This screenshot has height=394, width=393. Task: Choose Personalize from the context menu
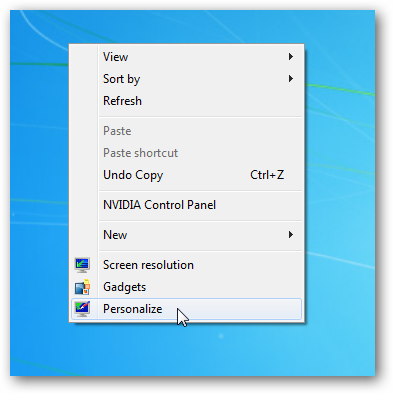click(x=186, y=309)
